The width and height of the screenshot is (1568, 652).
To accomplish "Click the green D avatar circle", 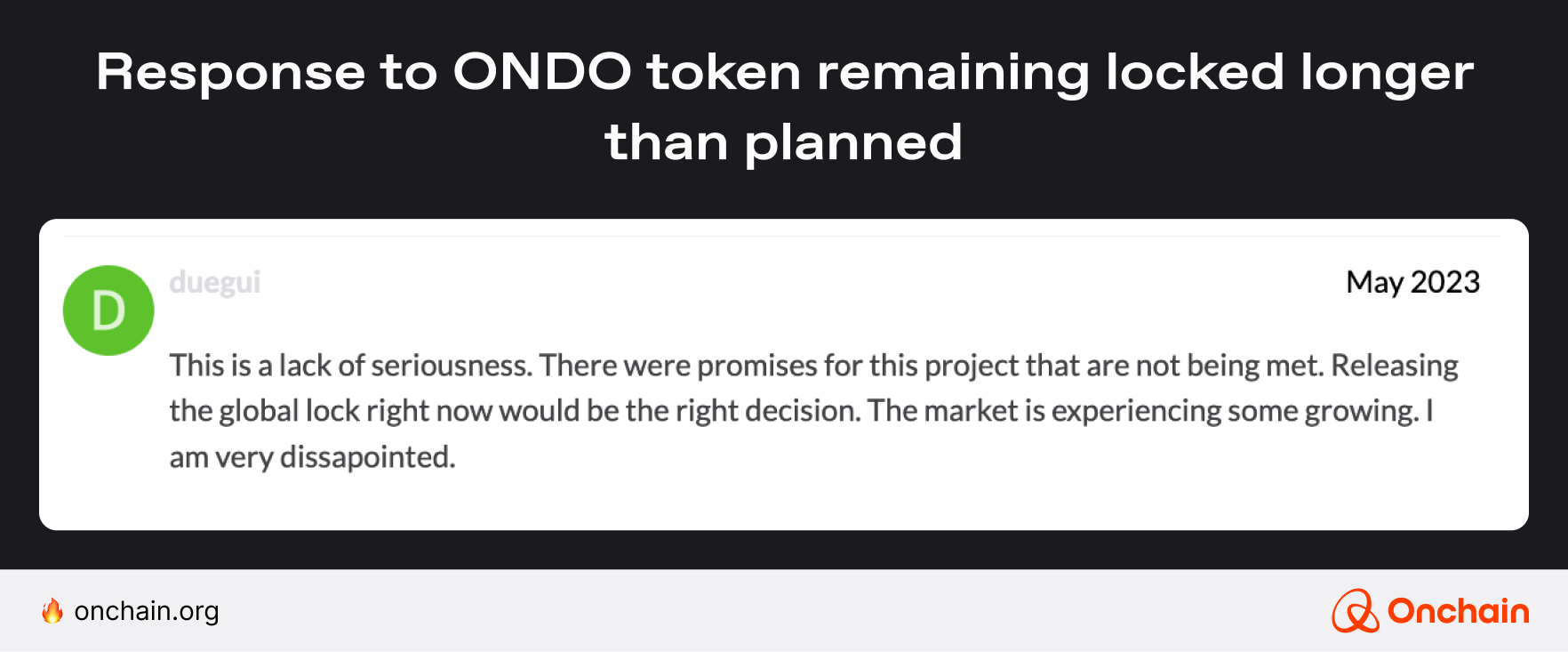I will (108, 310).
